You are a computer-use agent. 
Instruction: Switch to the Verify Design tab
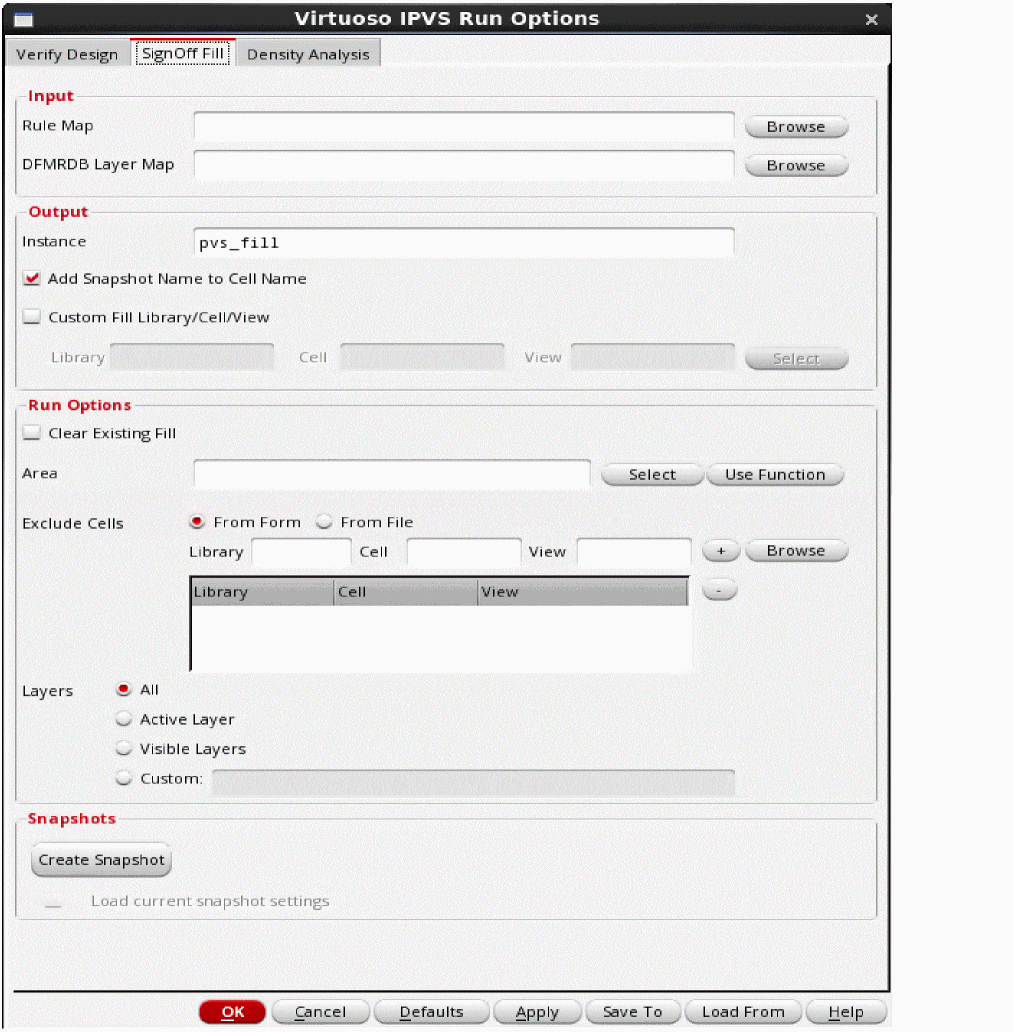point(67,54)
